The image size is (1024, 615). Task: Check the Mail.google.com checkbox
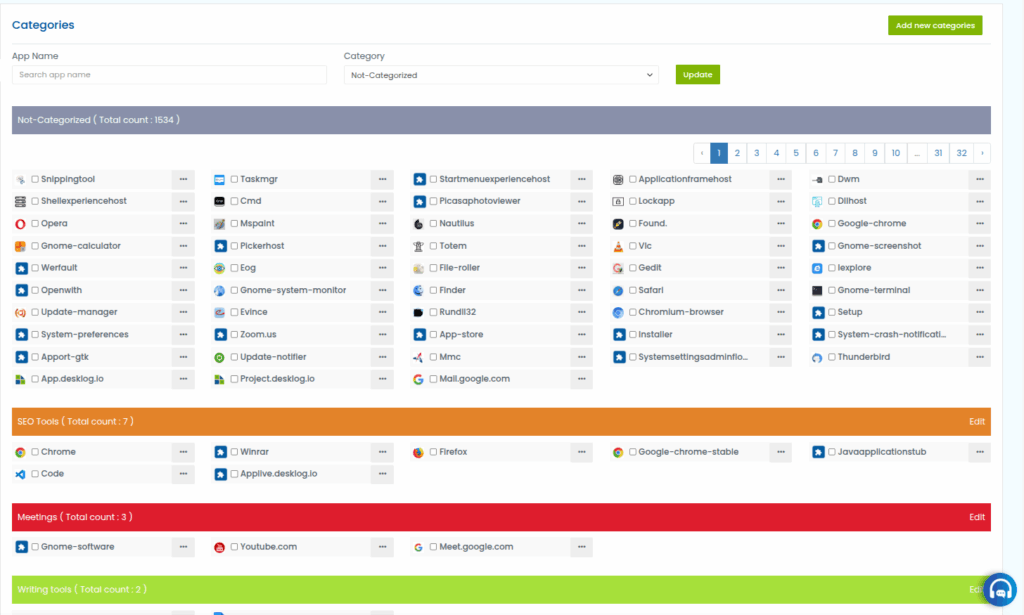click(433, 379)
